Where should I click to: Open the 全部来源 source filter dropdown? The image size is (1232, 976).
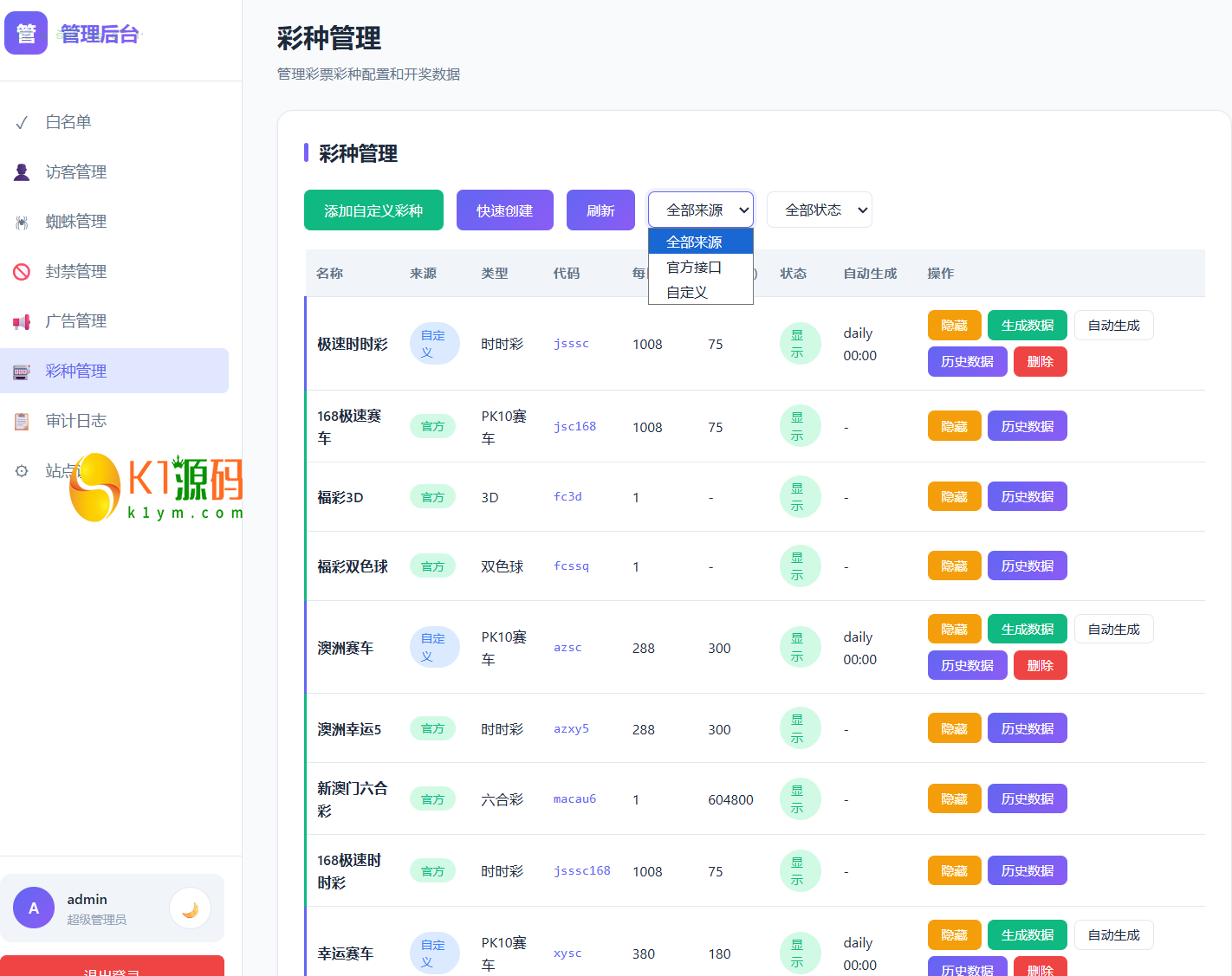click(x=701, y=210)
